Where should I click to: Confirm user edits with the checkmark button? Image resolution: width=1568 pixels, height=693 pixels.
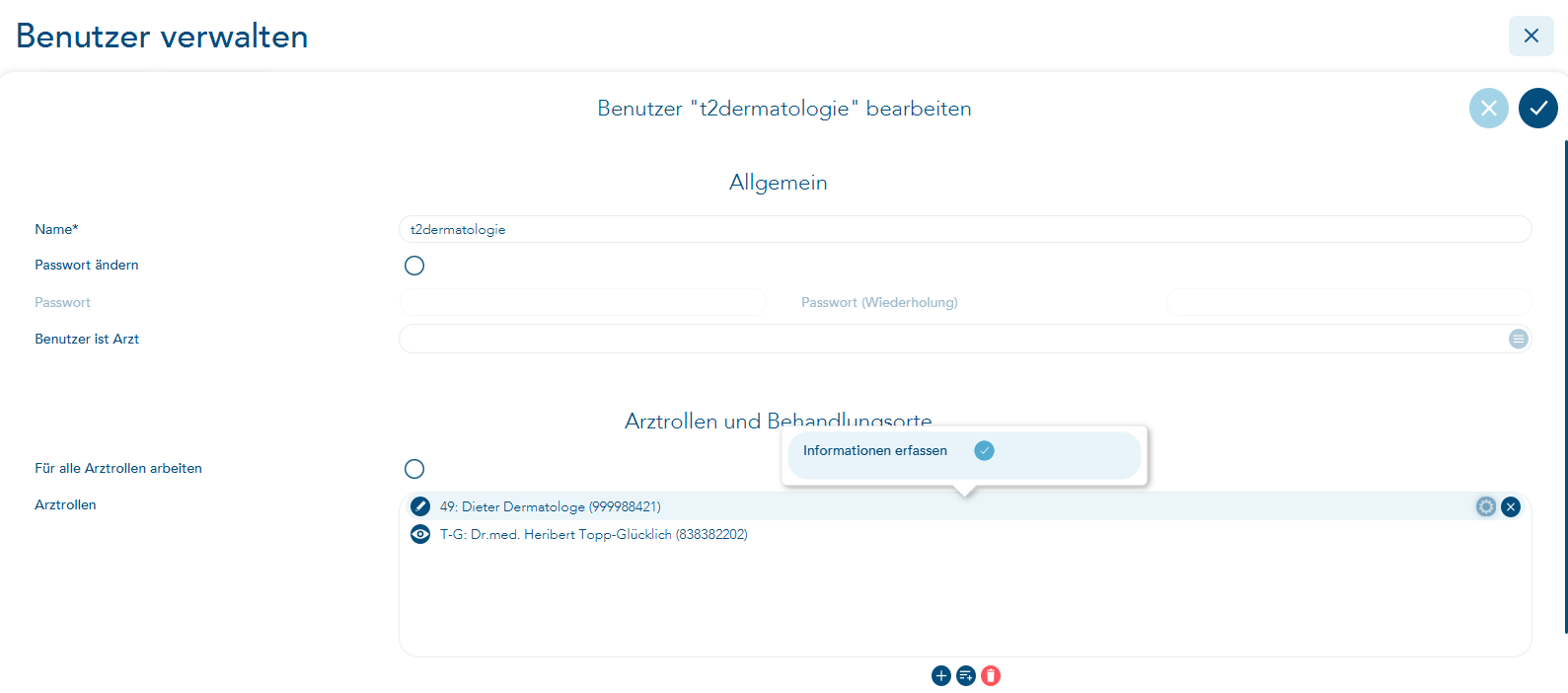click(1537, 109)
